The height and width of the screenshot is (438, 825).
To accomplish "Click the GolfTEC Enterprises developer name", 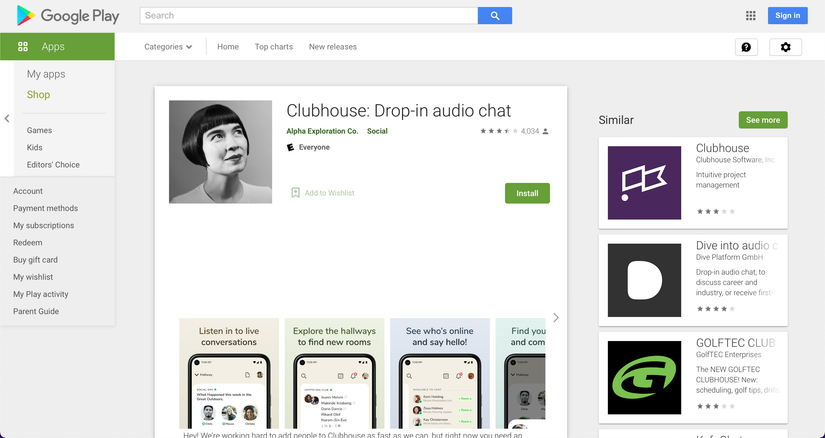I will 728,354.
